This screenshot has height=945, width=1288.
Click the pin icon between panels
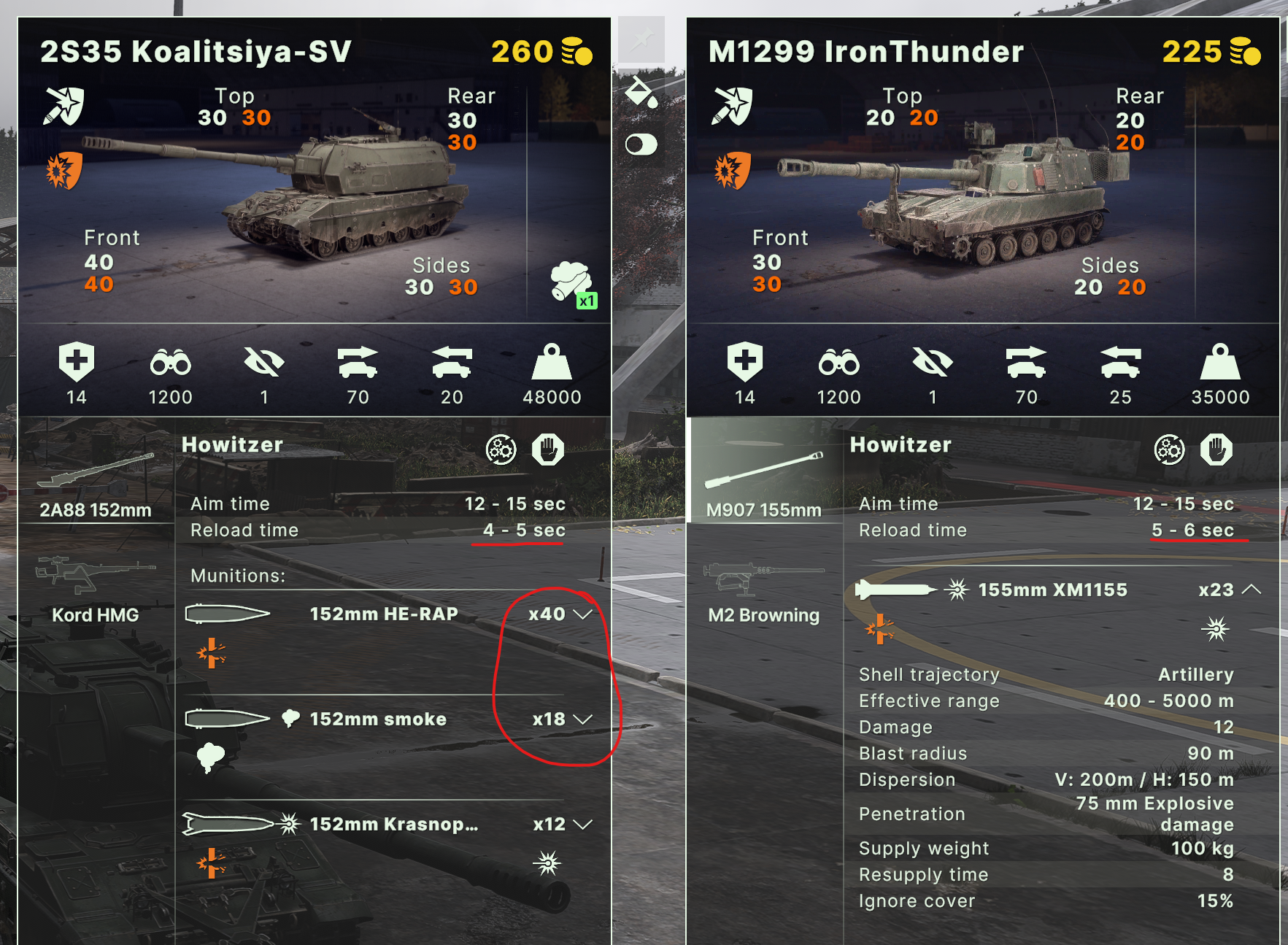coord(641,38)
